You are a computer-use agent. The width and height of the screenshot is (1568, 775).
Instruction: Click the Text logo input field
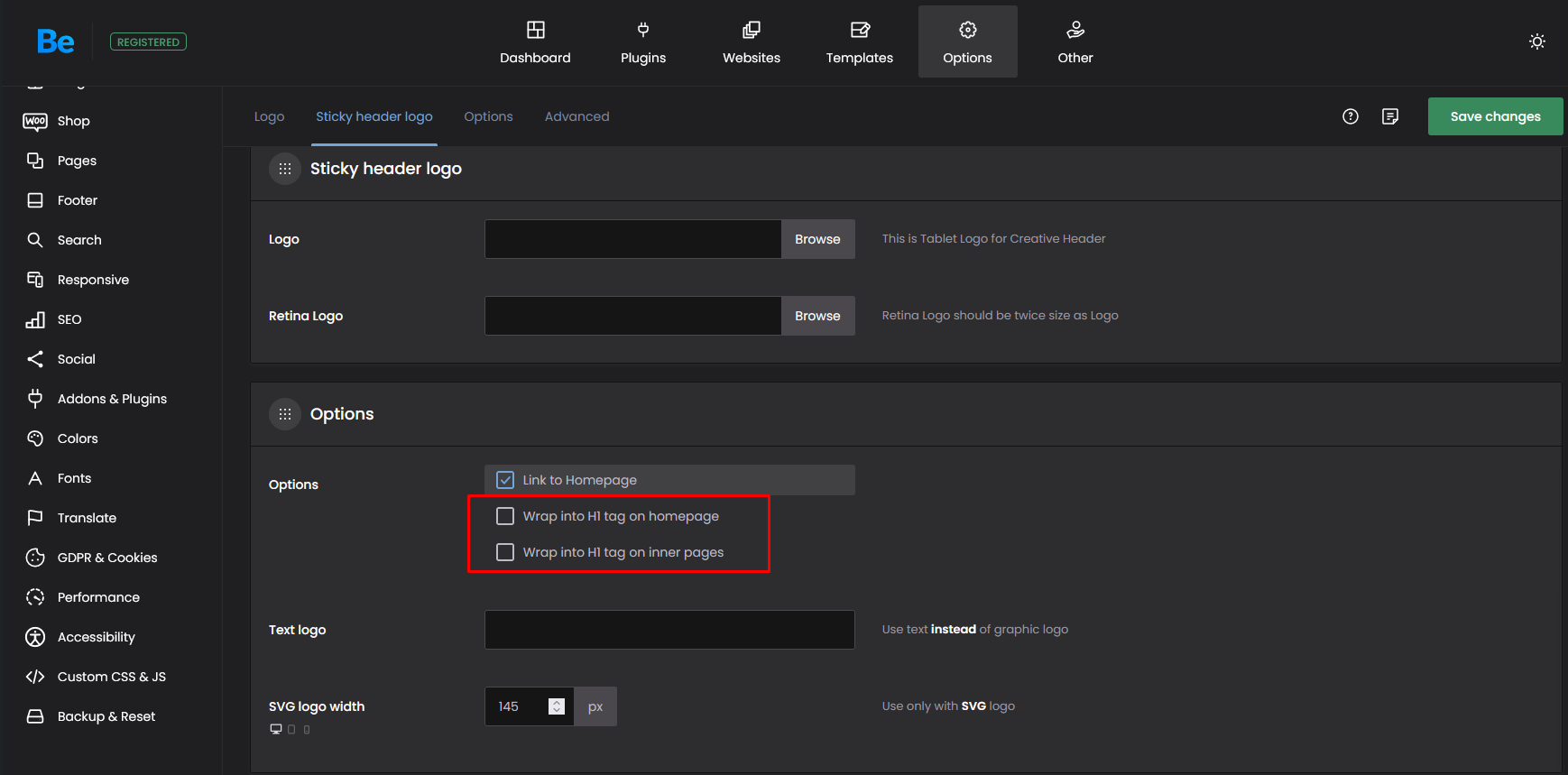tap(669, 630)
